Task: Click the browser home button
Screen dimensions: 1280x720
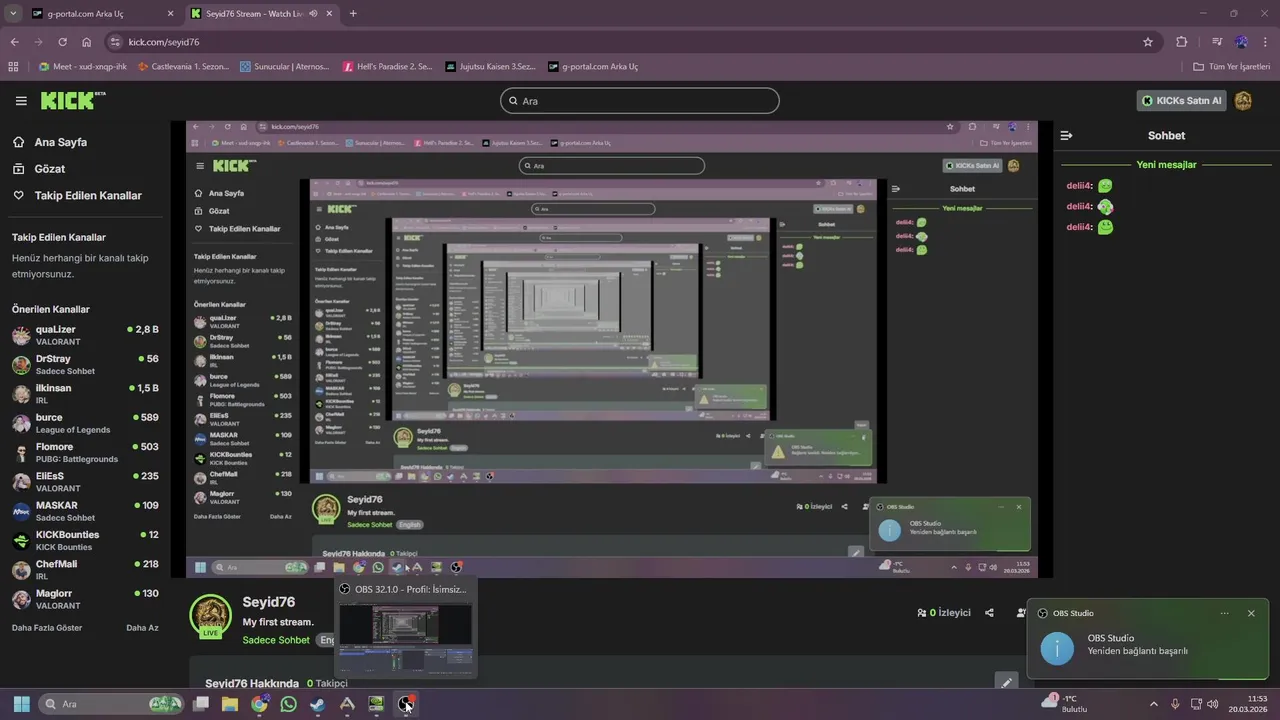Action: tap(86, 42)
